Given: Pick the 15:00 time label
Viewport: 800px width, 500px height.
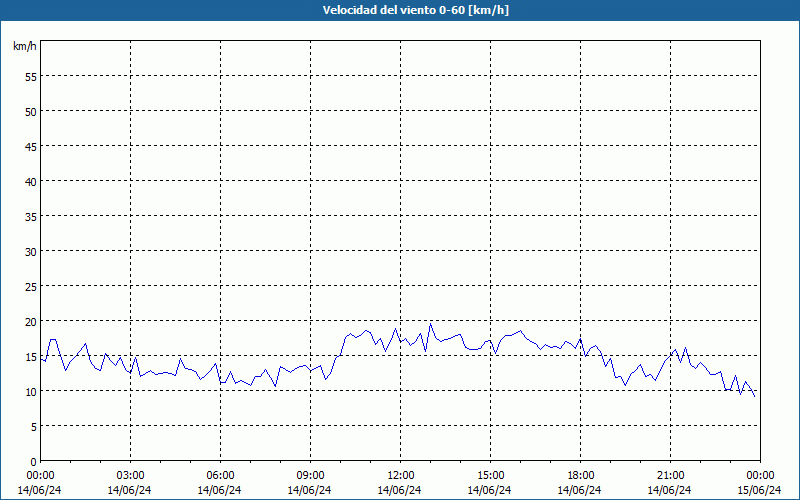Looking at the screenshot, I should pos(490,476).
